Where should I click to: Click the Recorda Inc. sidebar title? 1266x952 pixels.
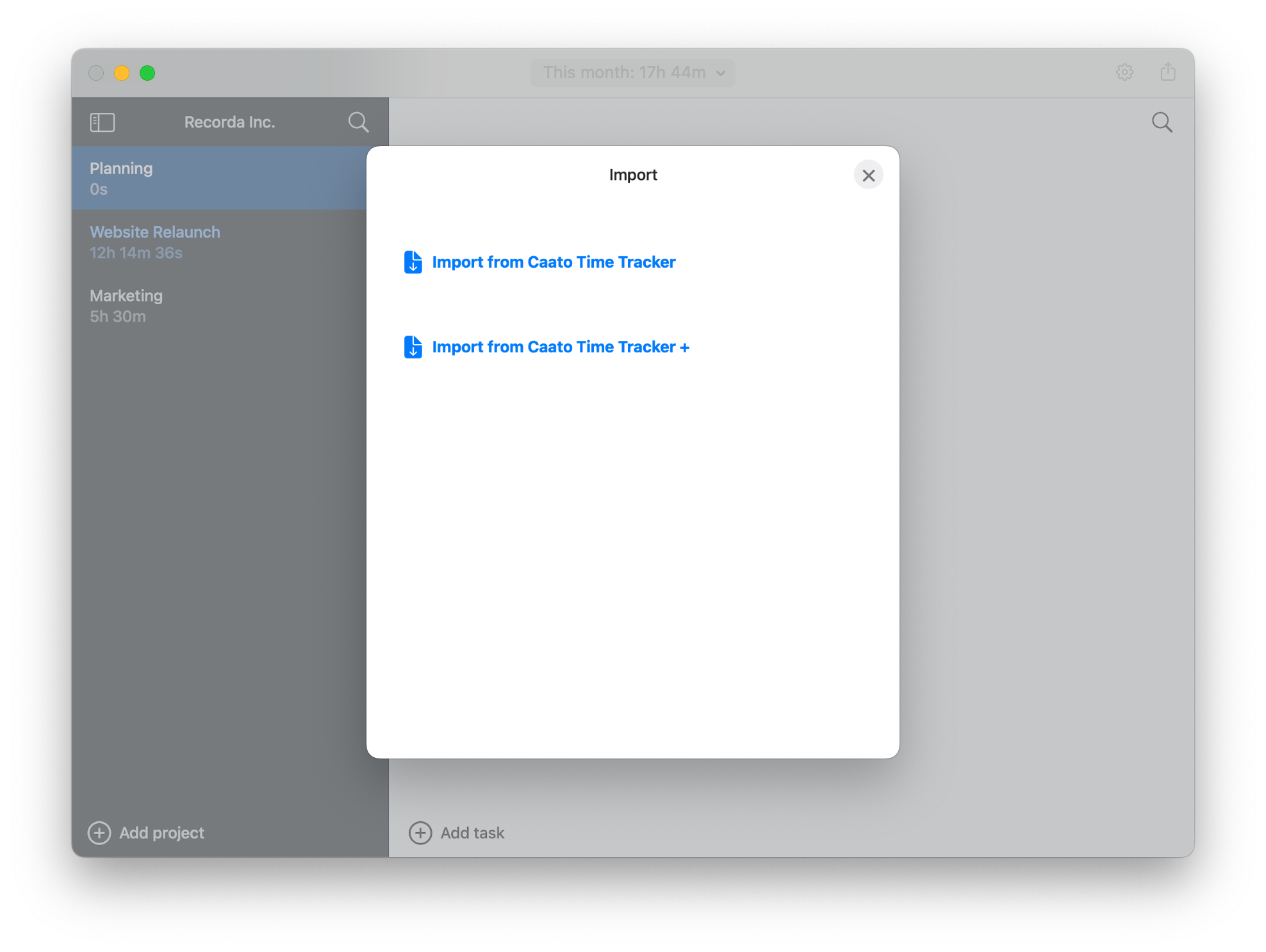[x=230, y=122]
